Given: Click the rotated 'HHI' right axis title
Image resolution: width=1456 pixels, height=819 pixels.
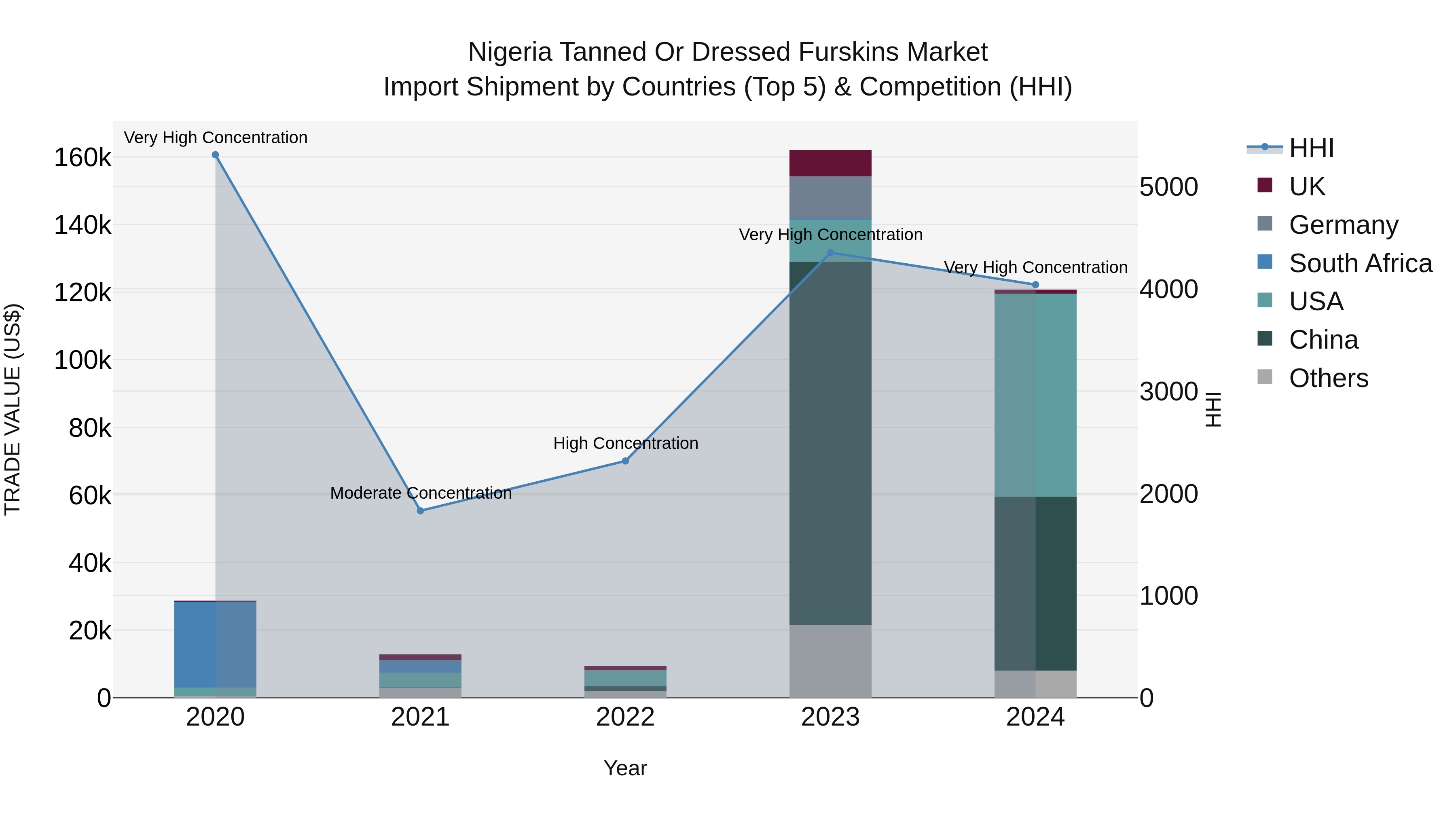Looking at the screenshot, I should (1213, 409).
